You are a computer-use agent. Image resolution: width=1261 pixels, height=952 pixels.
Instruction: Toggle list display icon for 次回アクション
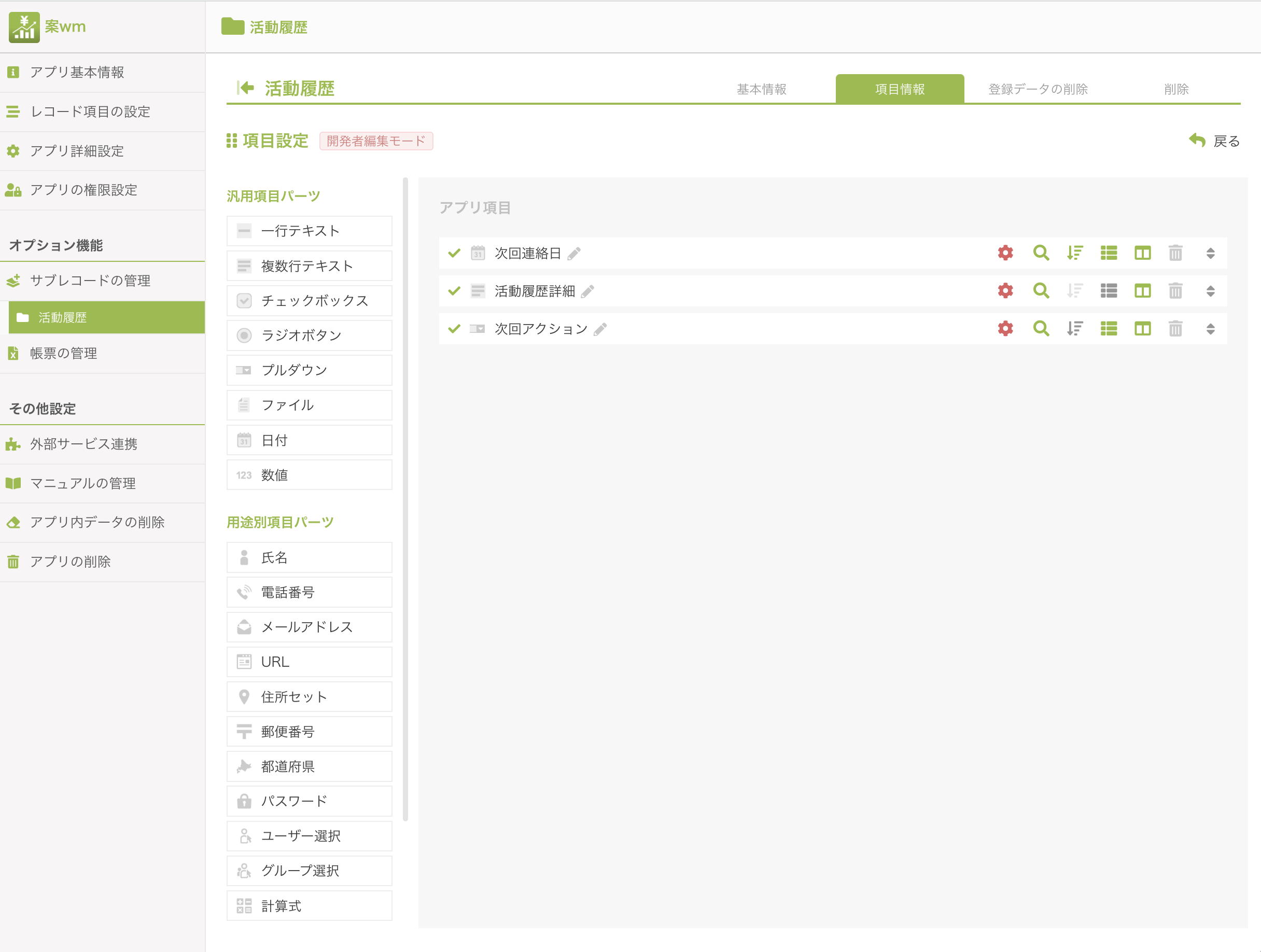[x=1109, y=328]
